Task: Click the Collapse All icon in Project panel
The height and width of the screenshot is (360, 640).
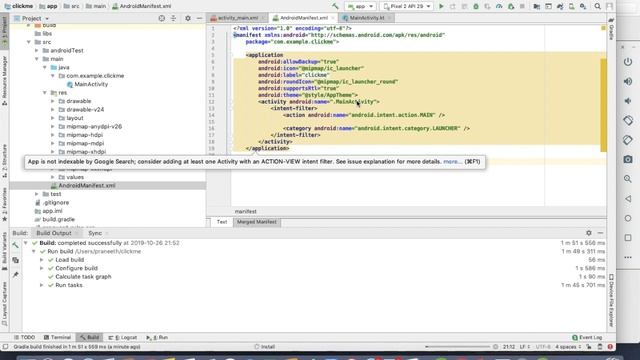Action: (x=173, y=18)
